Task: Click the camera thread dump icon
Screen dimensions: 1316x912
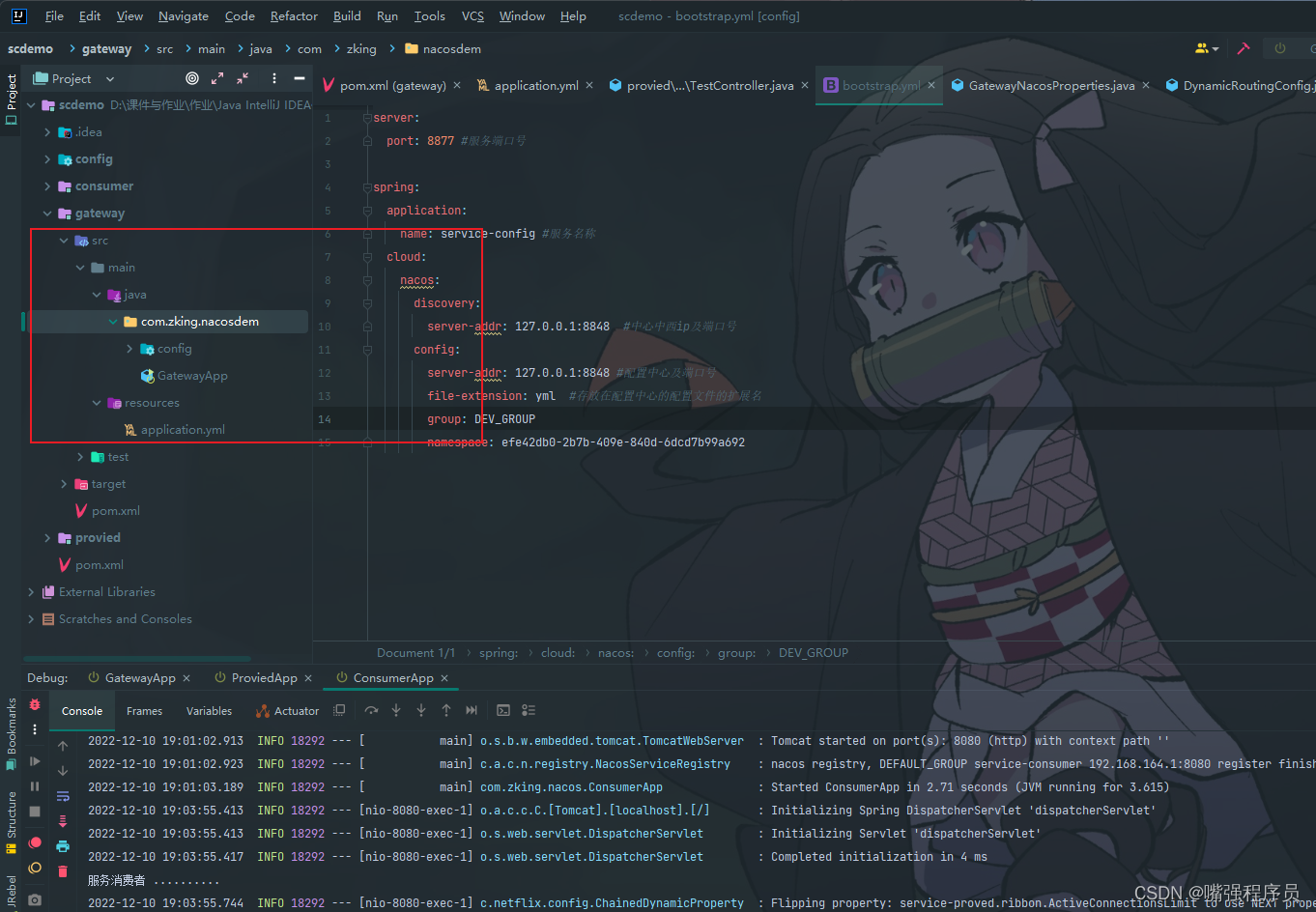Action: 35,899
